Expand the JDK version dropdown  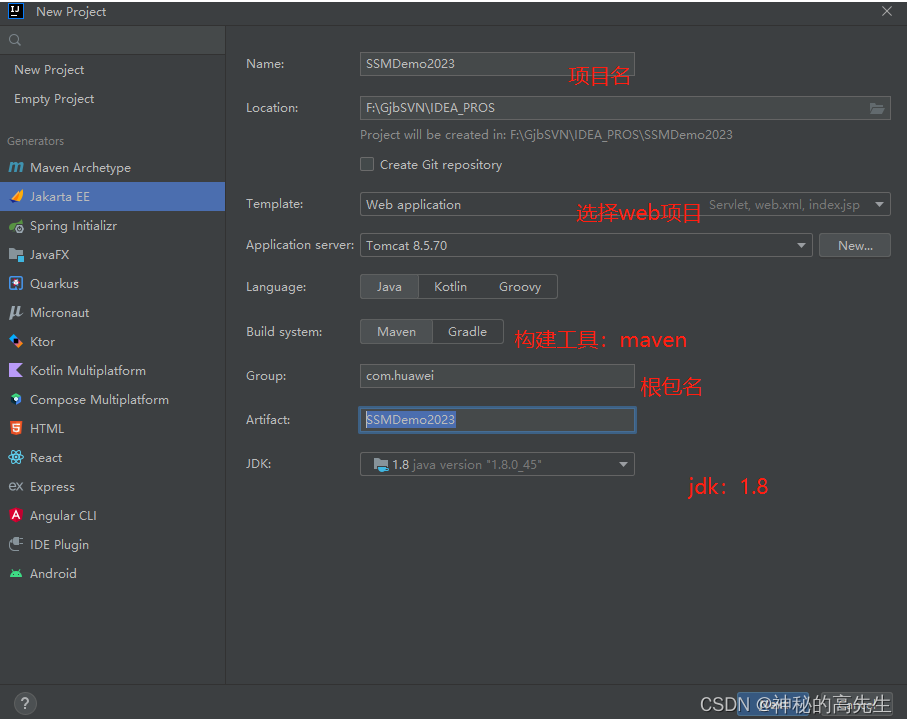[623, 465]
